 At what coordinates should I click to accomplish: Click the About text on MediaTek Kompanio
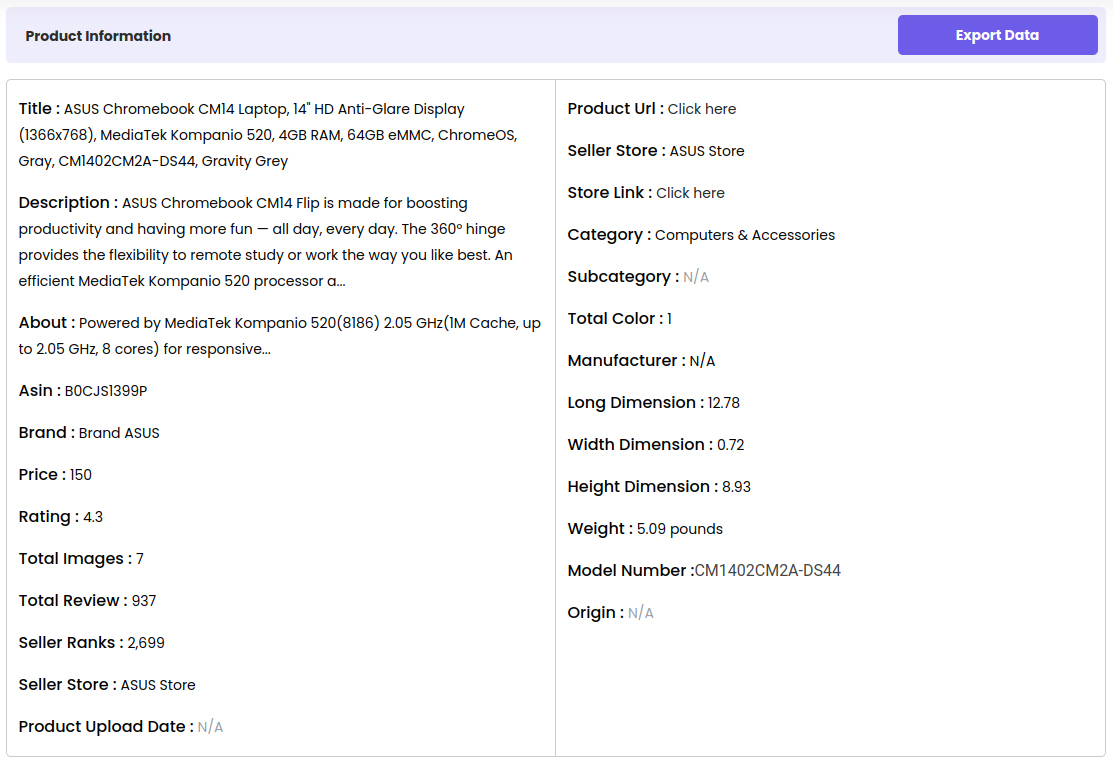pos(280,336)
